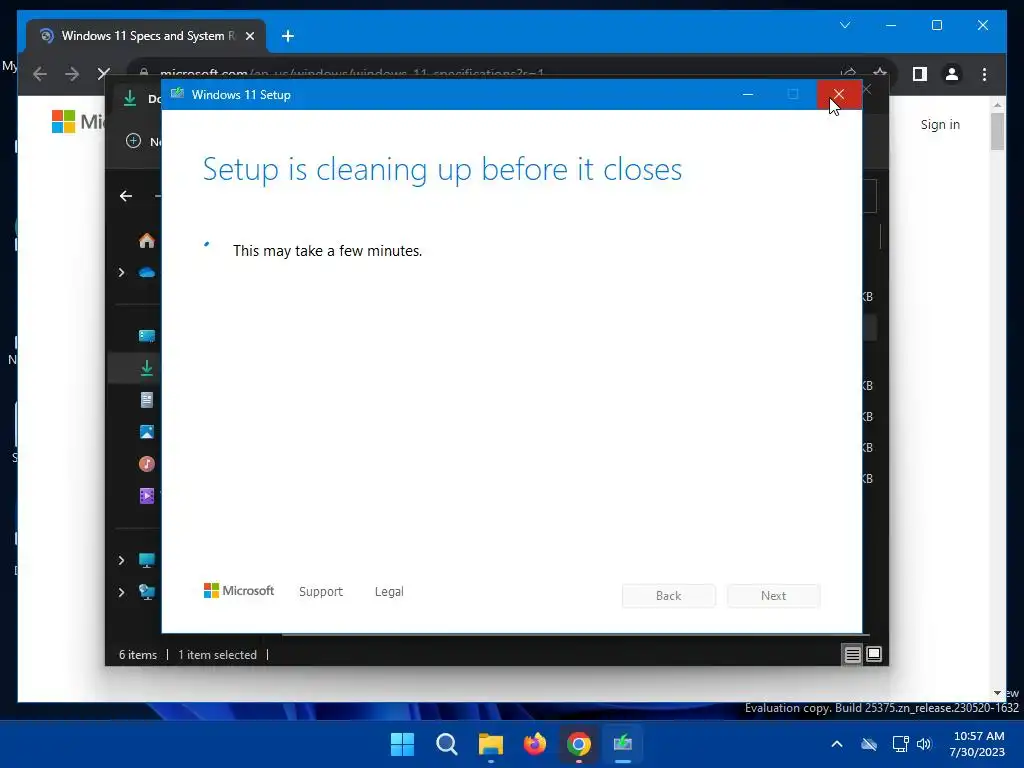
Task: Expand the This PC tree node
Action: tap(121, 560)
